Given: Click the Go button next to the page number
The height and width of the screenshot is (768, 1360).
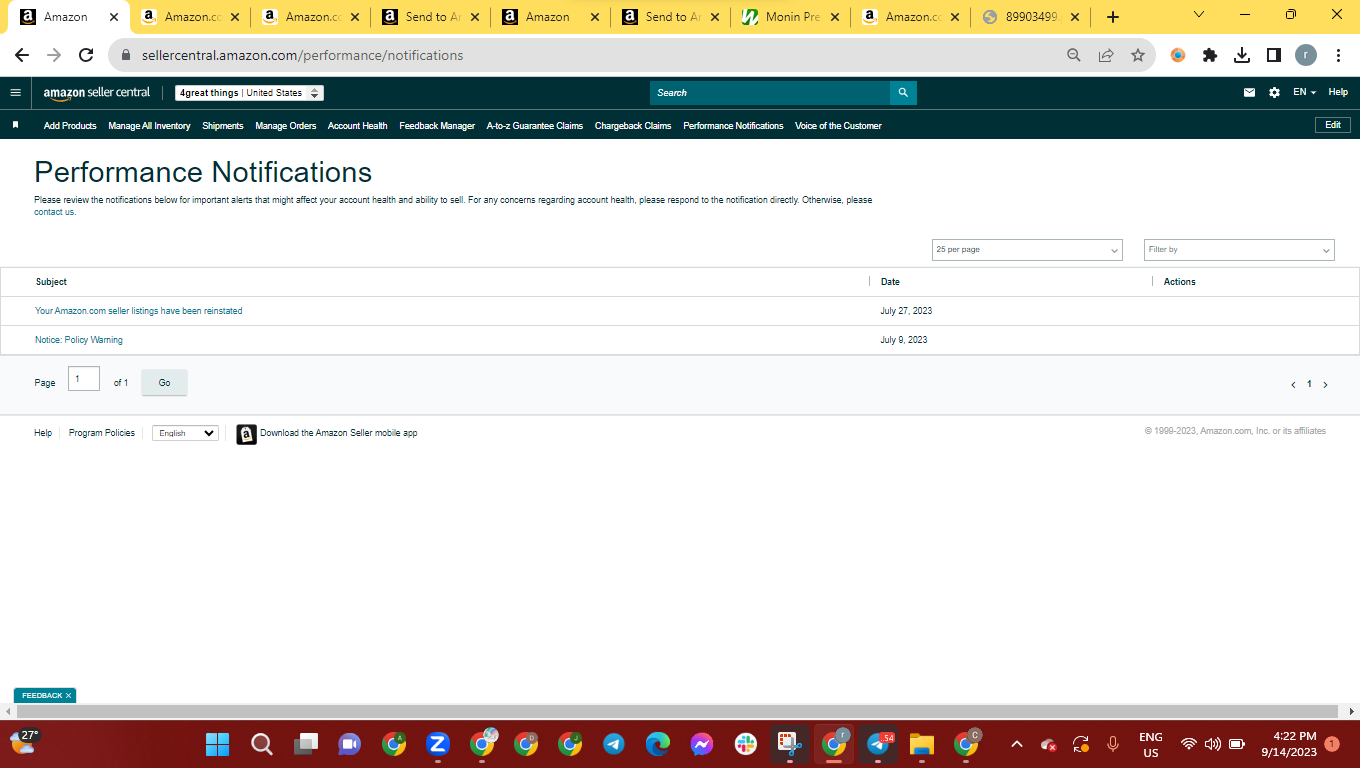Looking at the screenshot, I should [164, 383].
